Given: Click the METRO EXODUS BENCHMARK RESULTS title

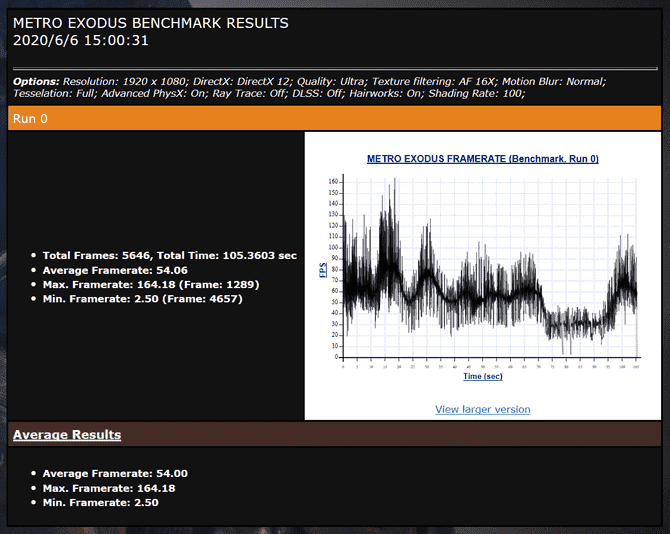Looking at the screenshot, I should (151, 23).
